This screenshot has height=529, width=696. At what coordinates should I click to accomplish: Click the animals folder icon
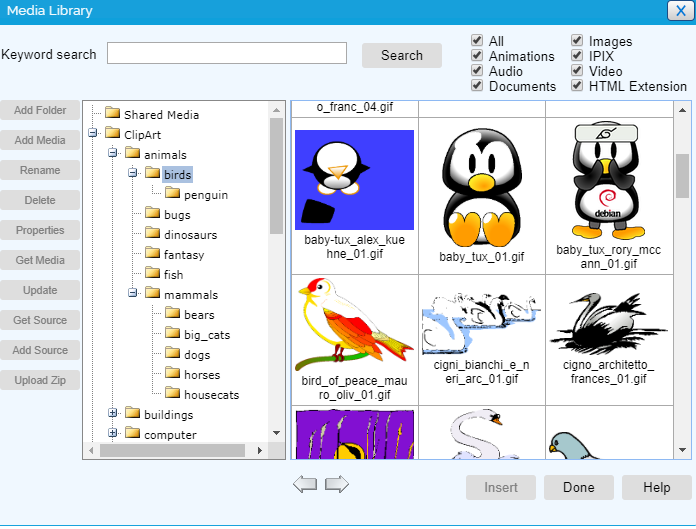point(133,153)
